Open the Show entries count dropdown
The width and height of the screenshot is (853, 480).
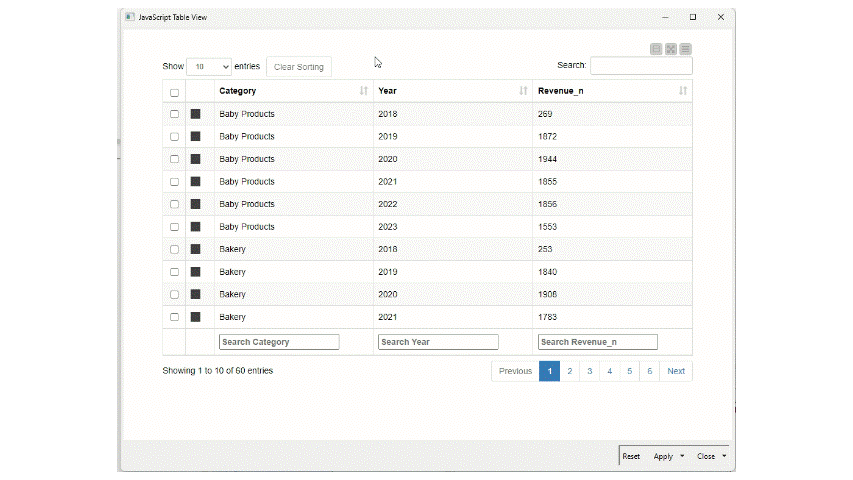[208, 67]
